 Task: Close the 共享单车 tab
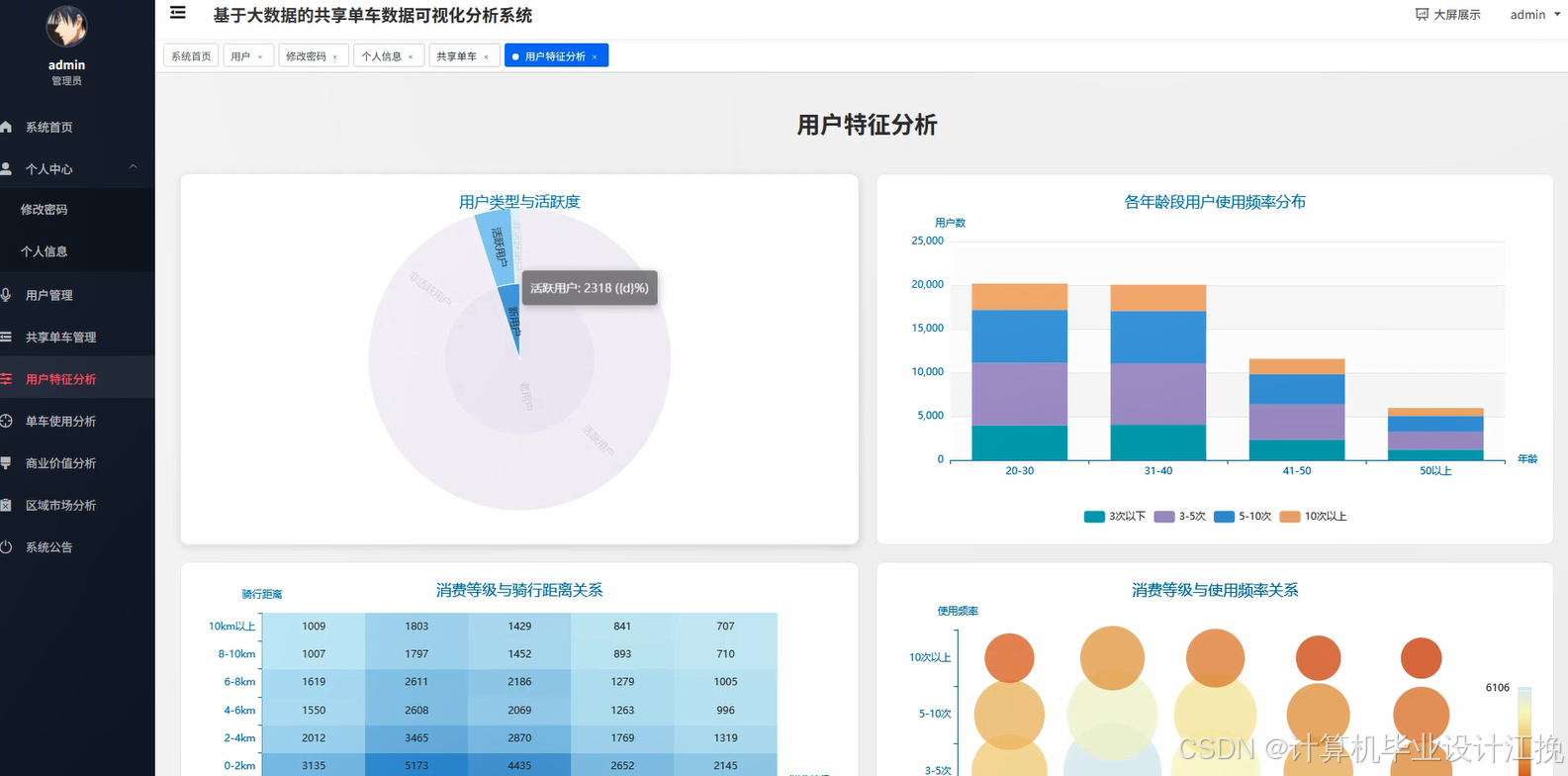(486, 56)
